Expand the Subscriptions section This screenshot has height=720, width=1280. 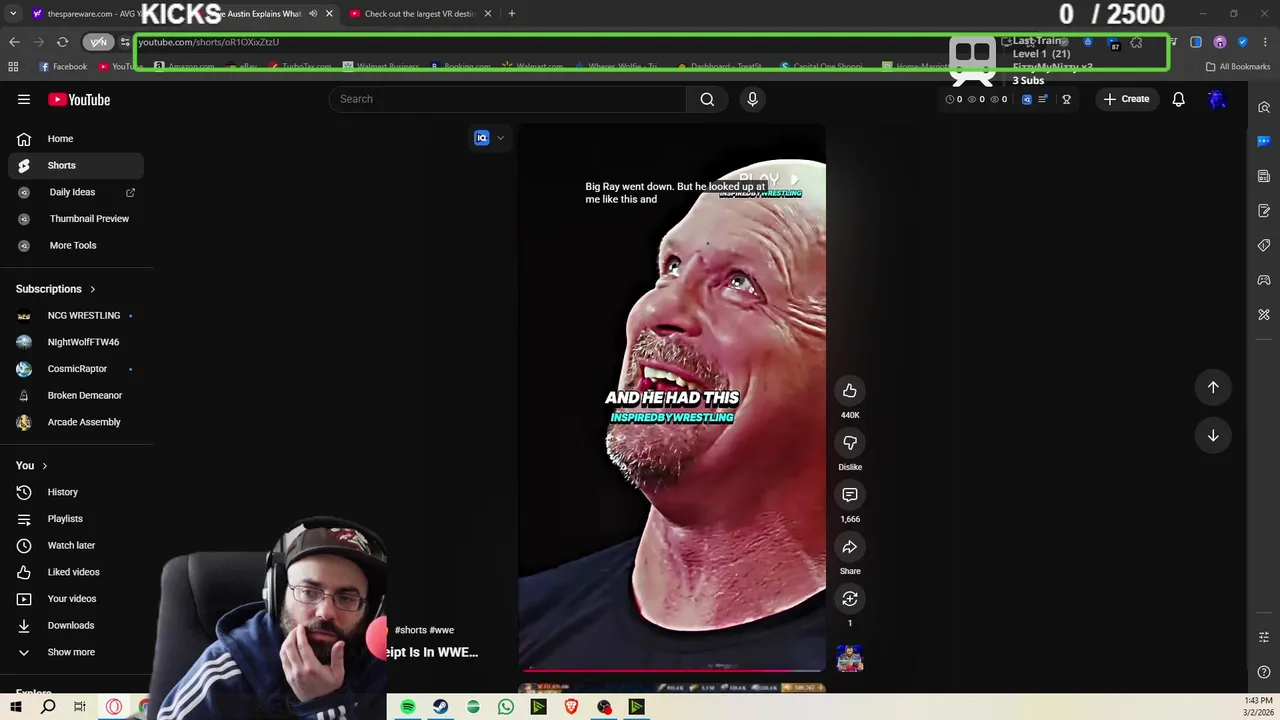coord(56,289)
